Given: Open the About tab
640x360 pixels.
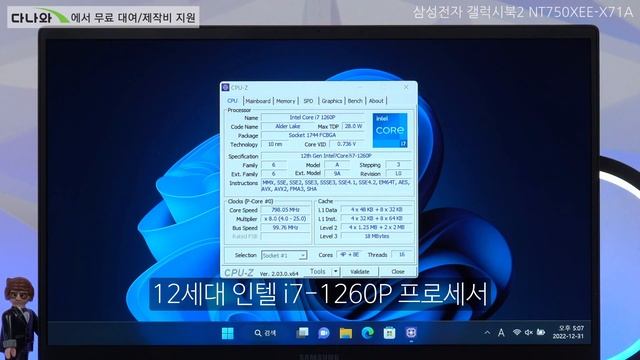Looking at the screenshot, I should [x=376, y=101].
